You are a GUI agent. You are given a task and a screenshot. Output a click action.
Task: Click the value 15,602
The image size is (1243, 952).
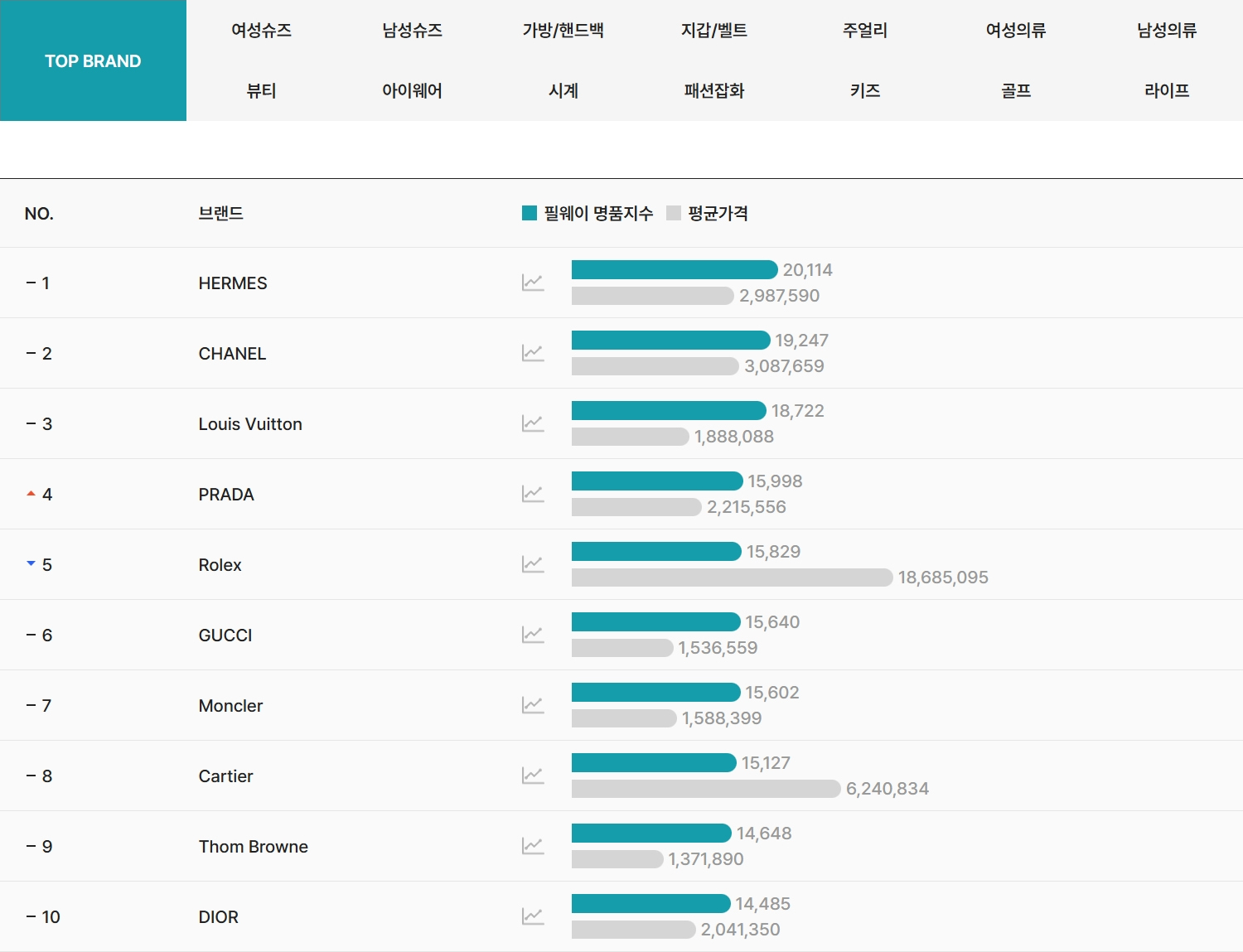[772, 693]
